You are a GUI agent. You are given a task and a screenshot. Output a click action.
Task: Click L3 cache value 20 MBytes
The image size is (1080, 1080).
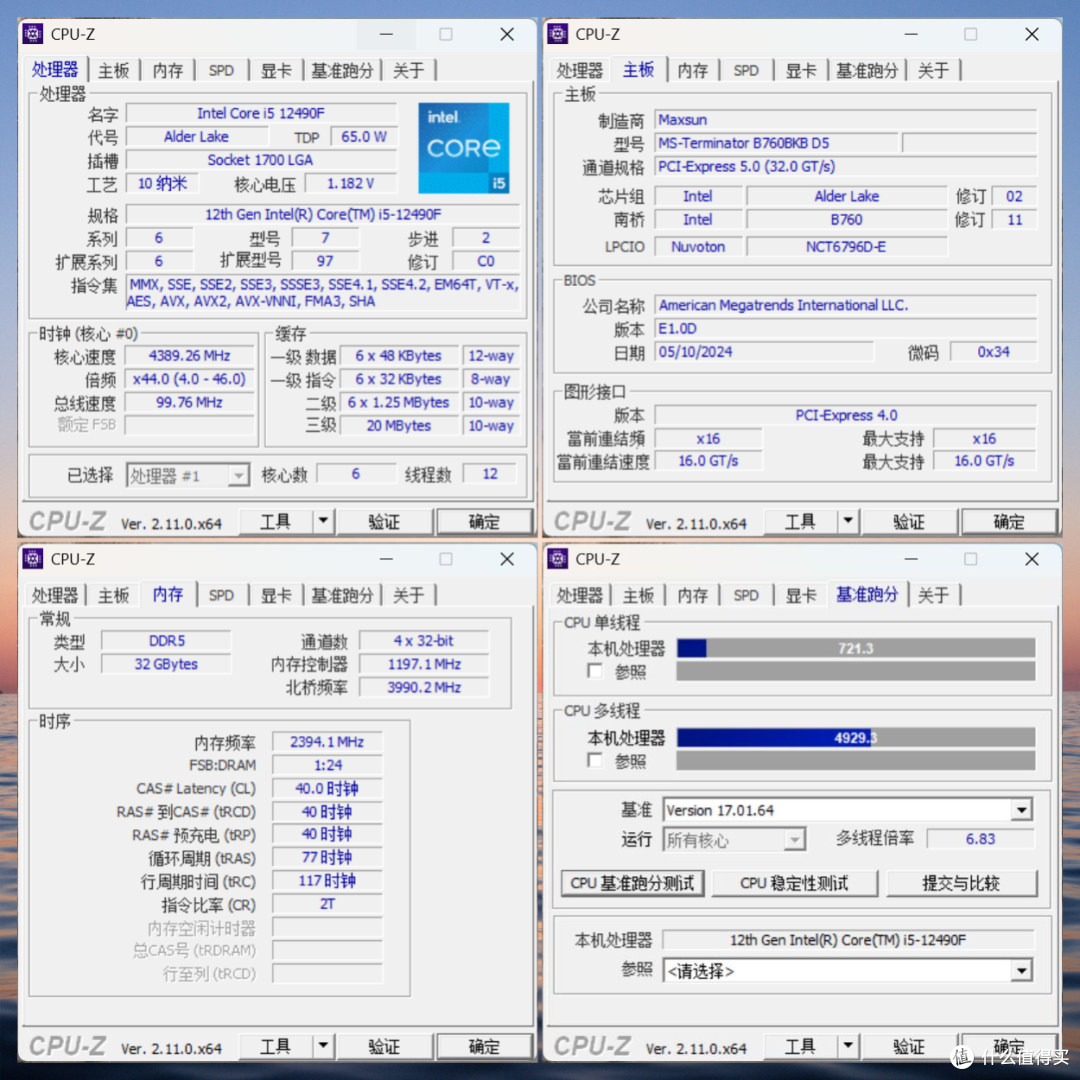(x=399, y=426)
